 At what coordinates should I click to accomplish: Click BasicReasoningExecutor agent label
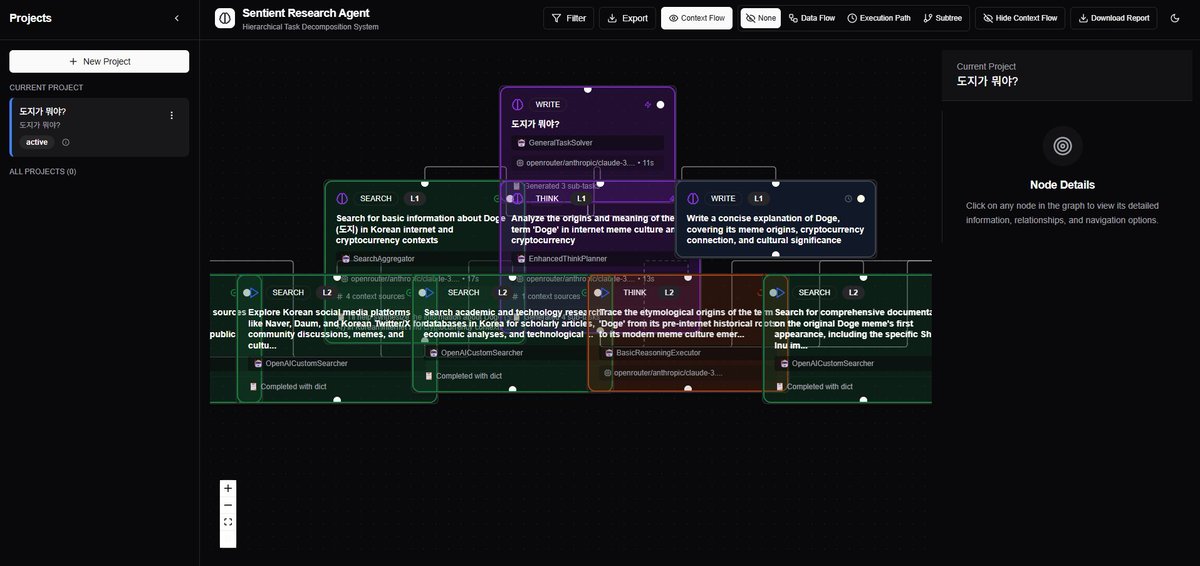click(658, 353)
